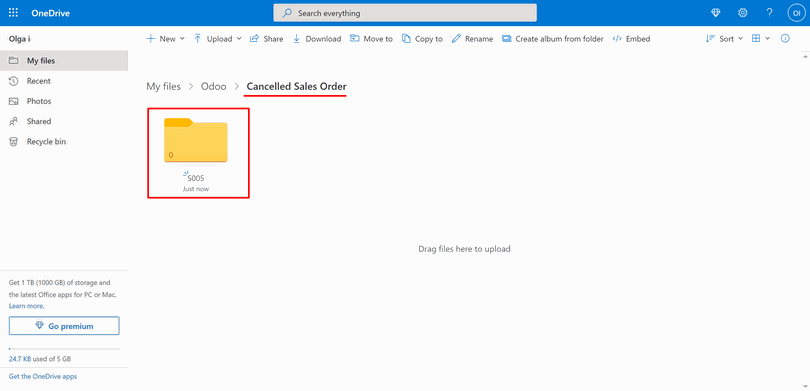Click the Download toolbar button
The image size is (810, 391).
tap(317, 39)
